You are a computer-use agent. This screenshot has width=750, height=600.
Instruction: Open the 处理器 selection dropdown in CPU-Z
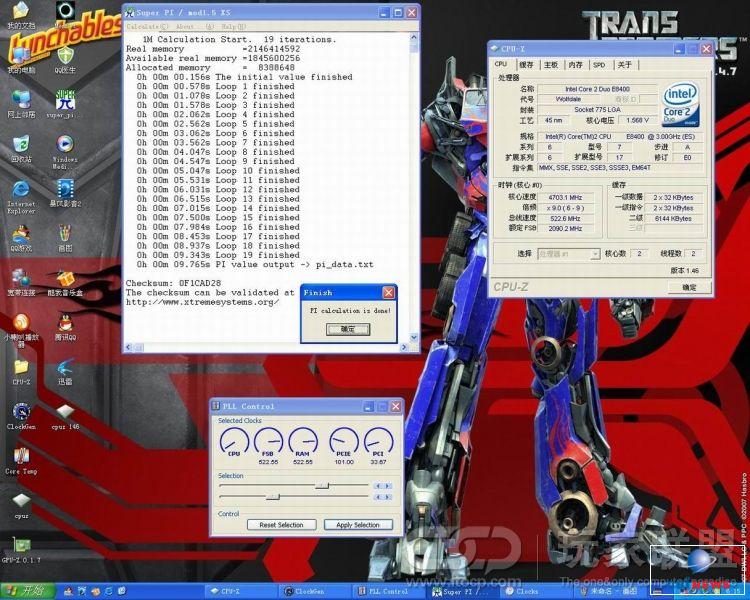pyautogui.click(x=568, y=254)
